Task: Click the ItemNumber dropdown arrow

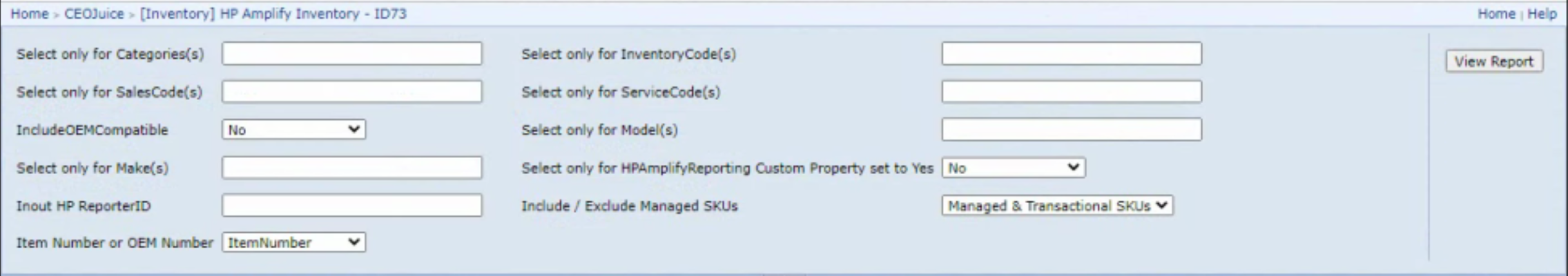Action: click(x=354, y=242)
